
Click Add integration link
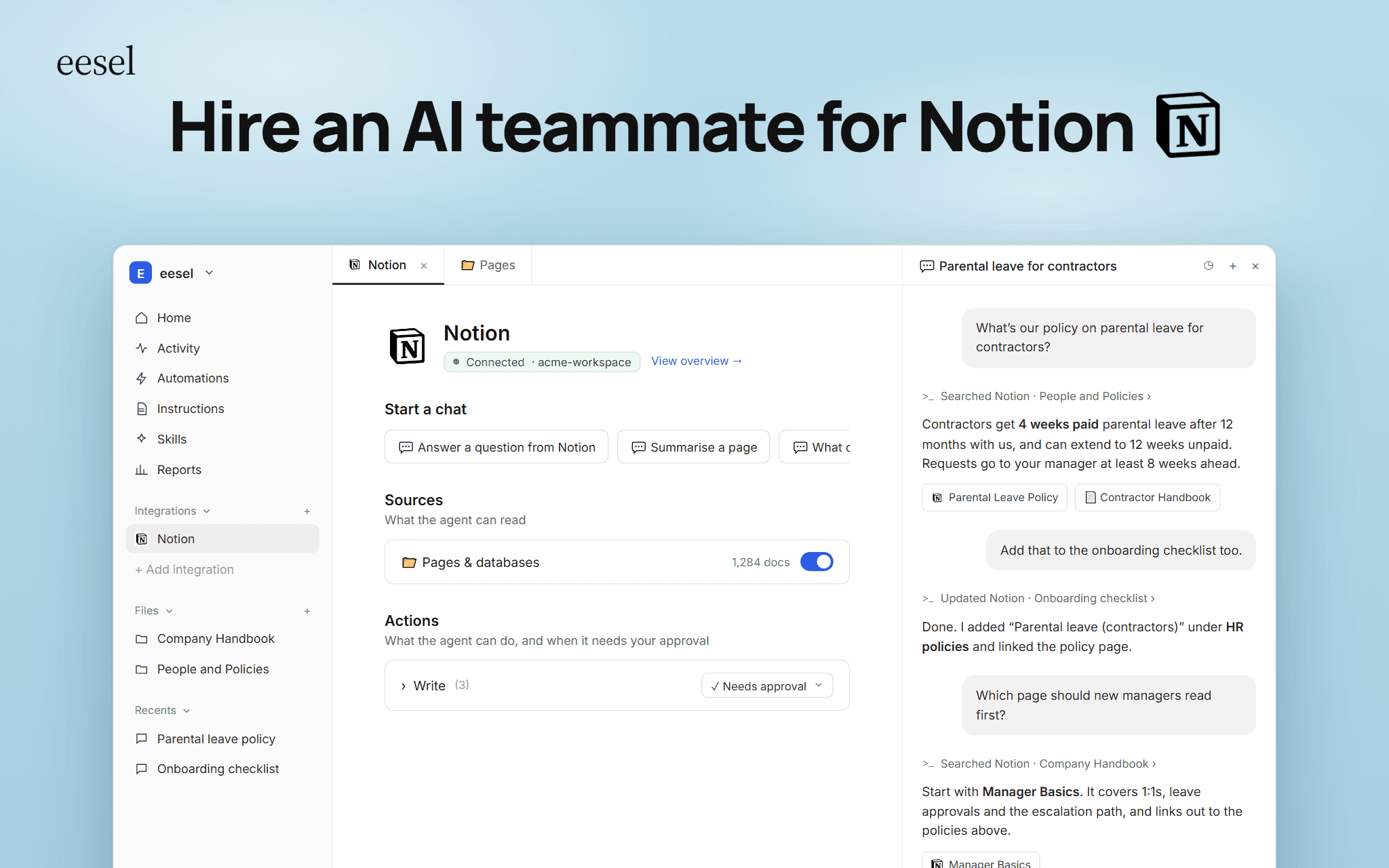(184, 569)
